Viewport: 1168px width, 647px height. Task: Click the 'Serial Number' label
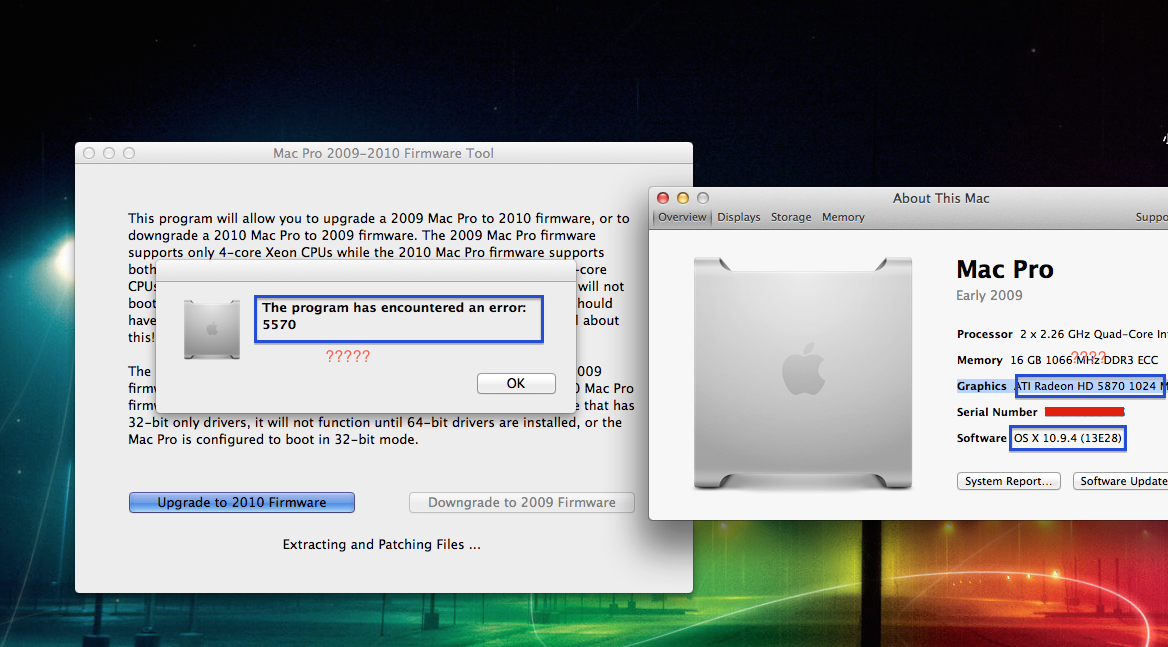coord(997,412)
